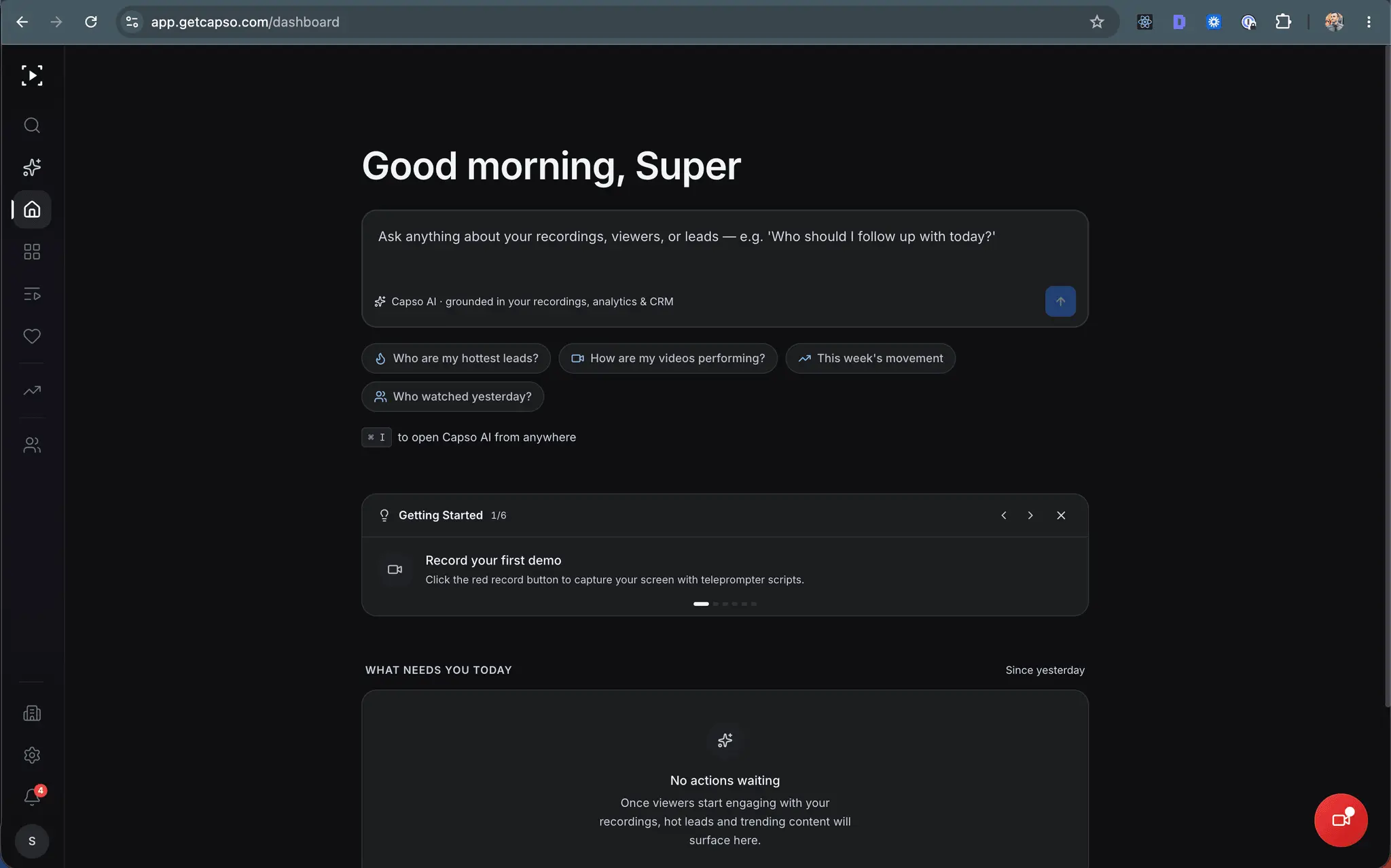Screen dimensions: 1391x868
Task: Click the 'Since yesterday' label
Action: point(1045,670)
